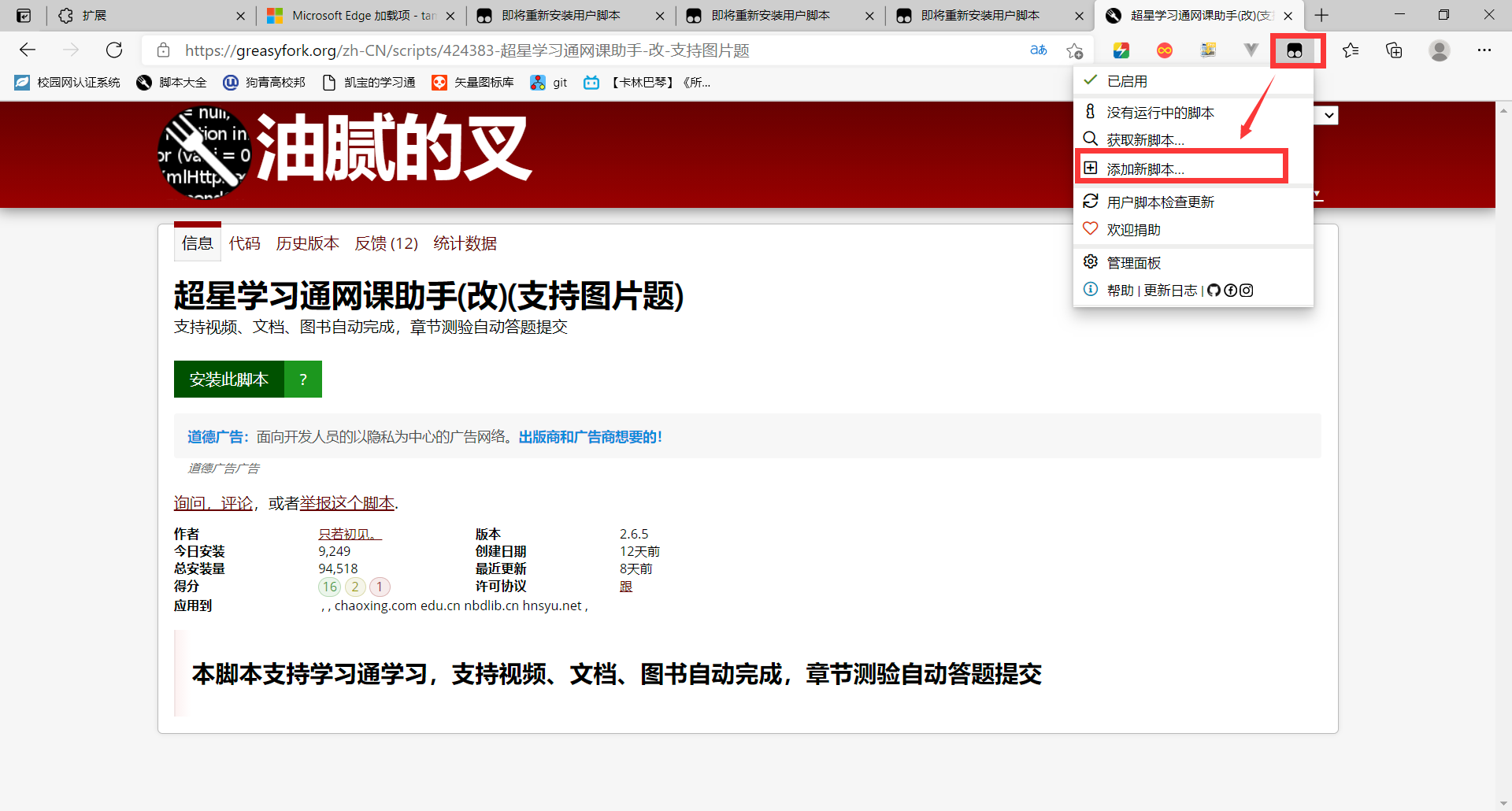Click 安装此脚本 install button

(x=228, y=380)
